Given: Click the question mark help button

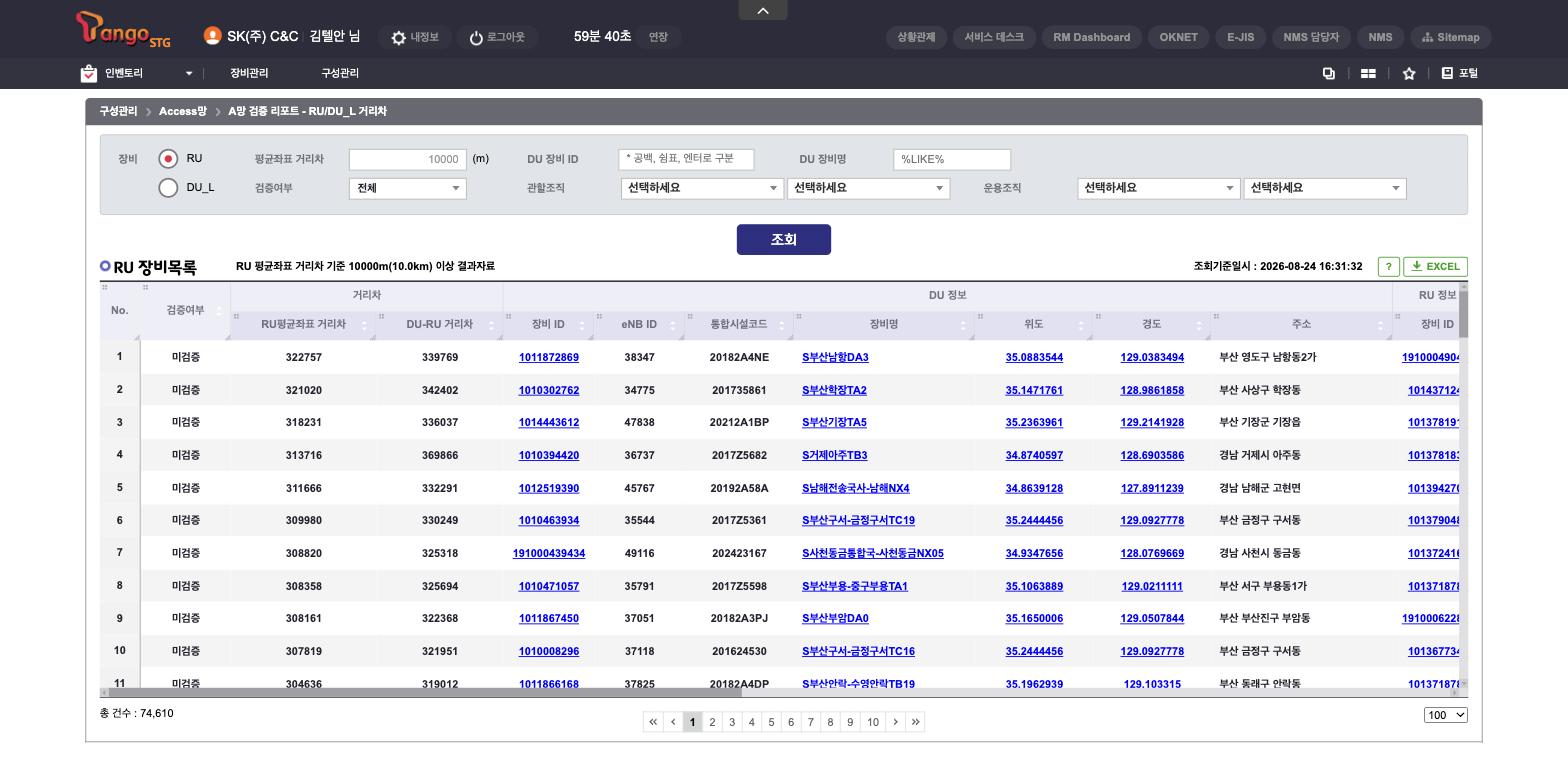Looking at the screenshot, I should 1388,266.
